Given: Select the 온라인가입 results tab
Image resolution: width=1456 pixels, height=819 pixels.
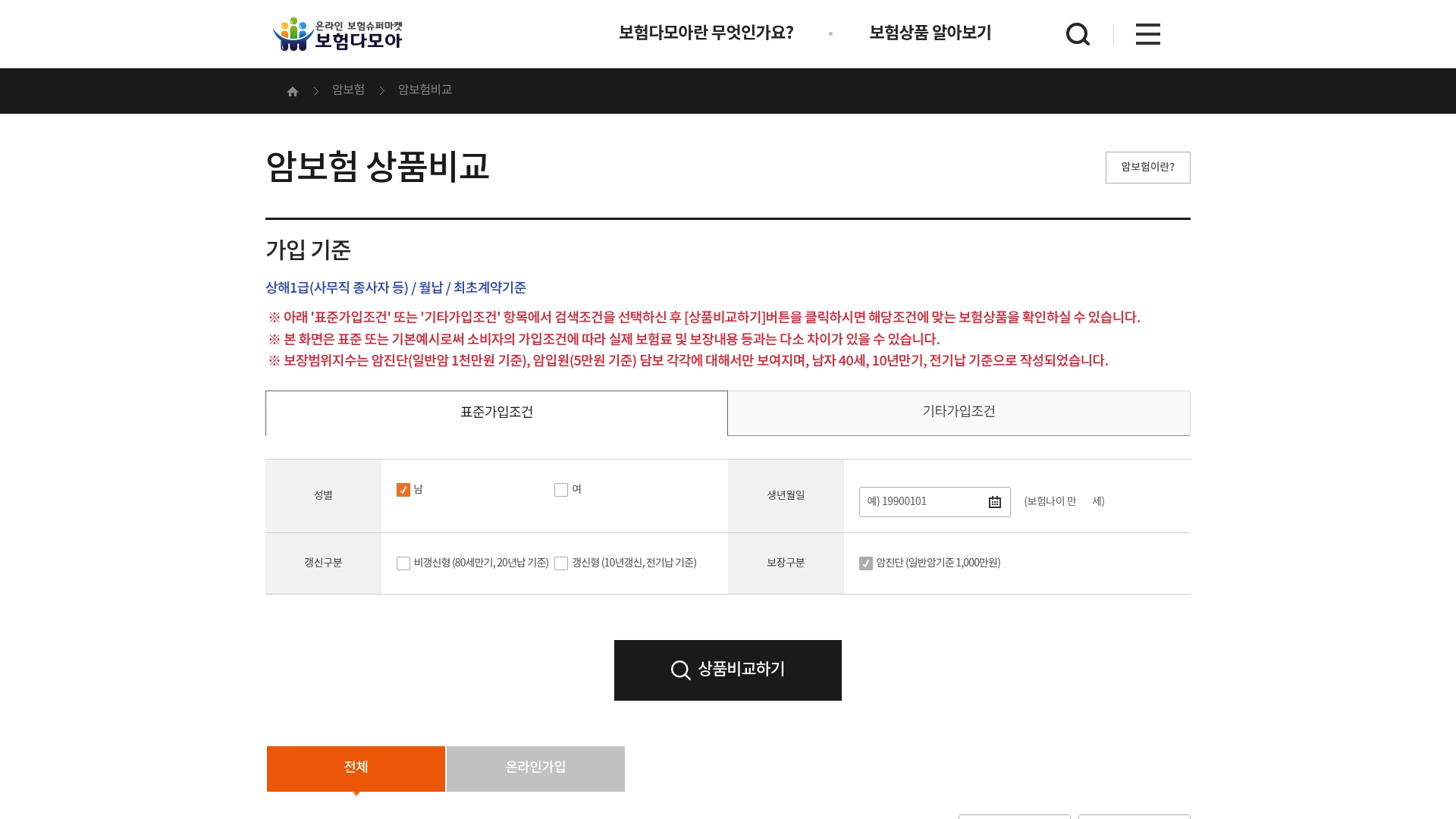Looking at the screenshot, I should click(x=535, y=768).
